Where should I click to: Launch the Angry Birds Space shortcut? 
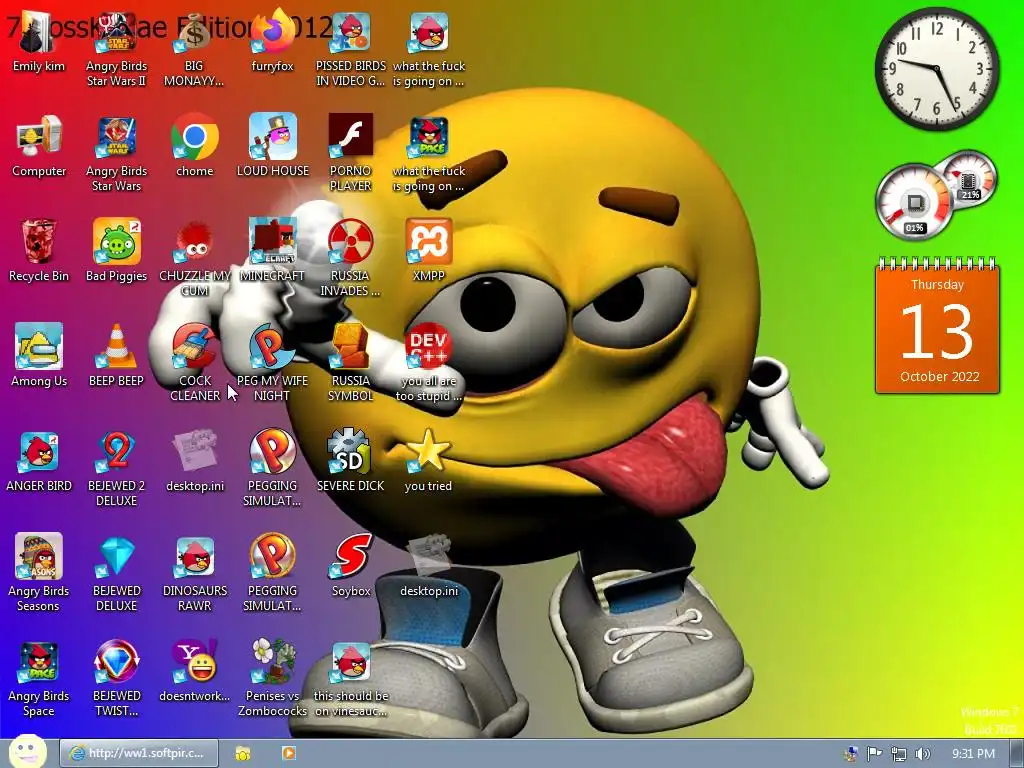click(39, 679)
